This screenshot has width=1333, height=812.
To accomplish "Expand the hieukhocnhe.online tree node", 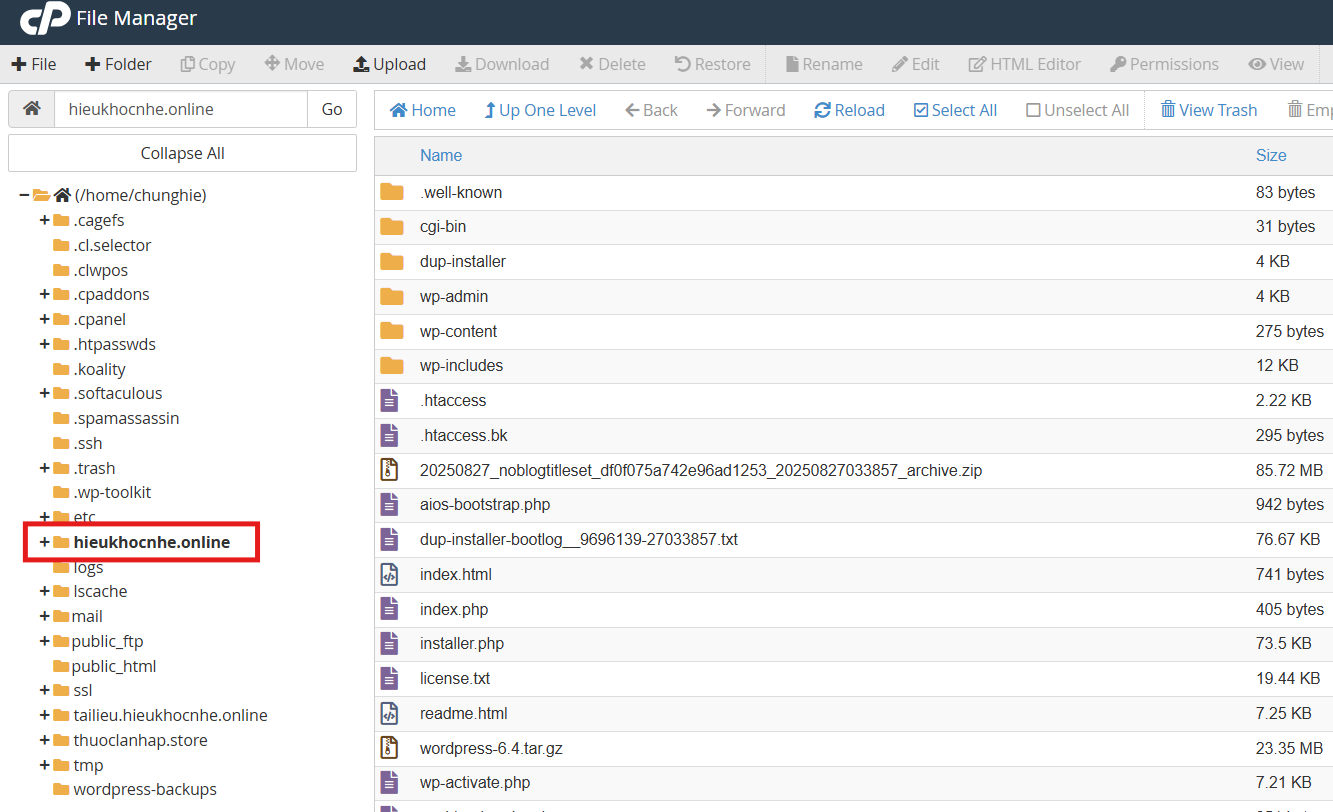I will 44,542.
